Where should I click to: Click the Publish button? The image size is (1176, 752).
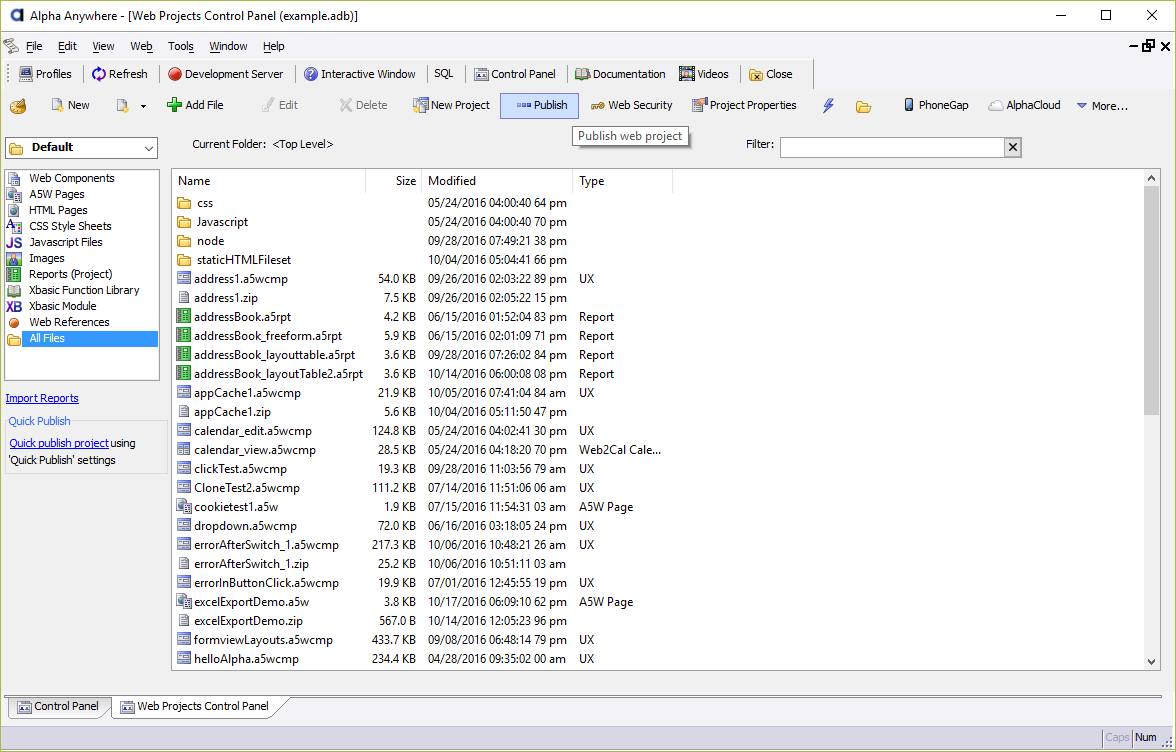click(539, 106)
